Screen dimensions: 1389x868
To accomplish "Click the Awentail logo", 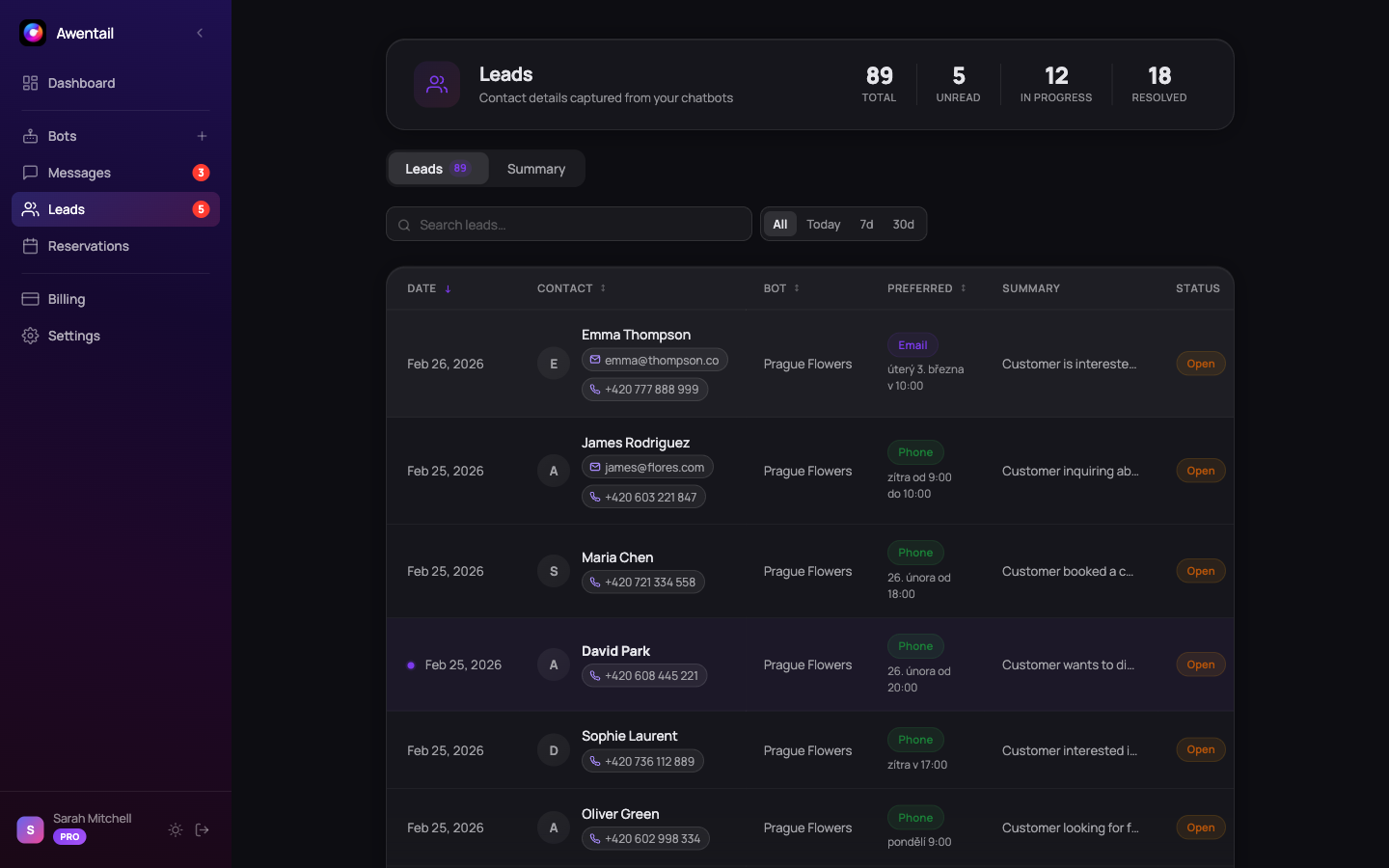I will (33, 33).
